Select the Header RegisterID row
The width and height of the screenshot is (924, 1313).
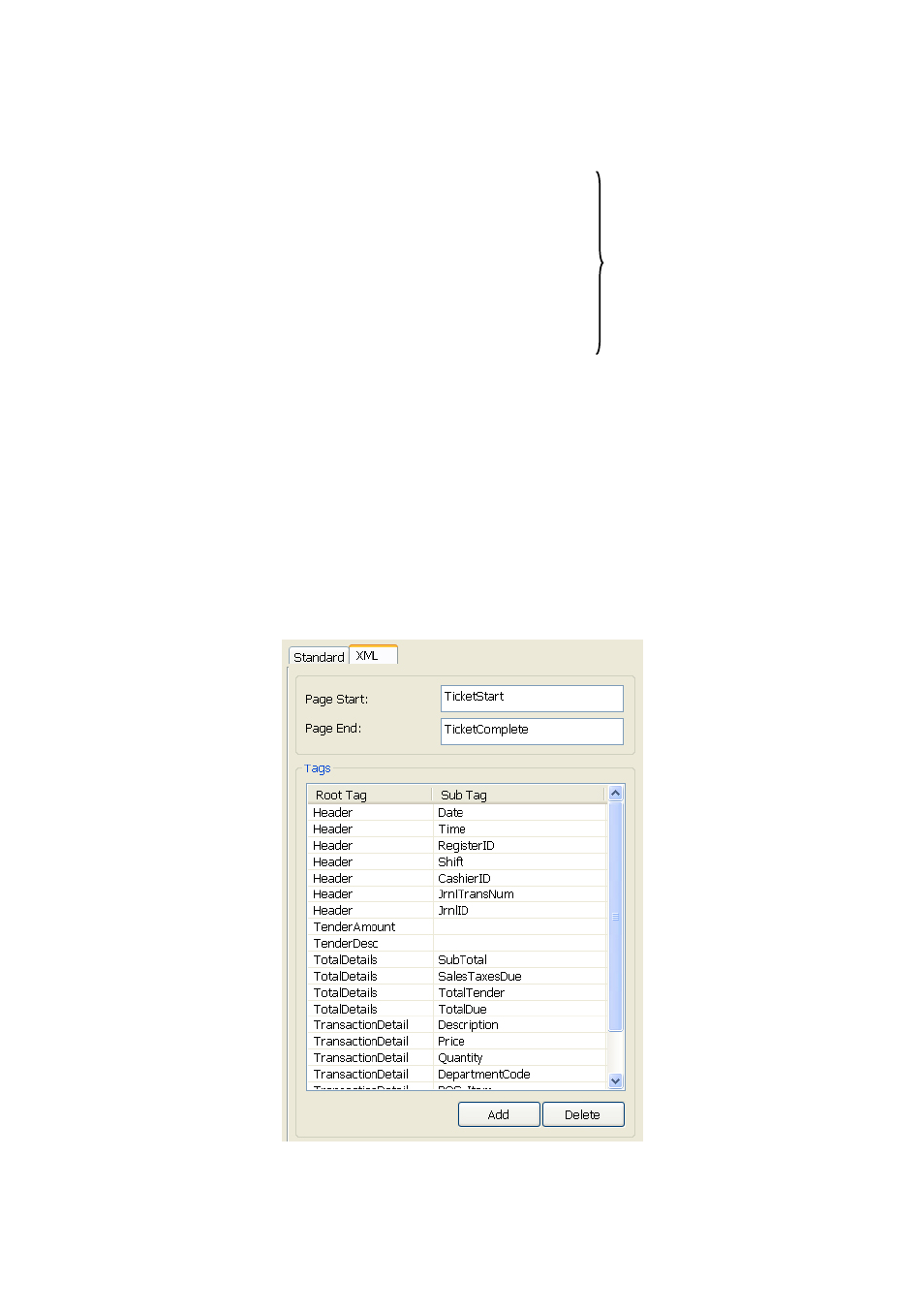click(x=457, y=846)
